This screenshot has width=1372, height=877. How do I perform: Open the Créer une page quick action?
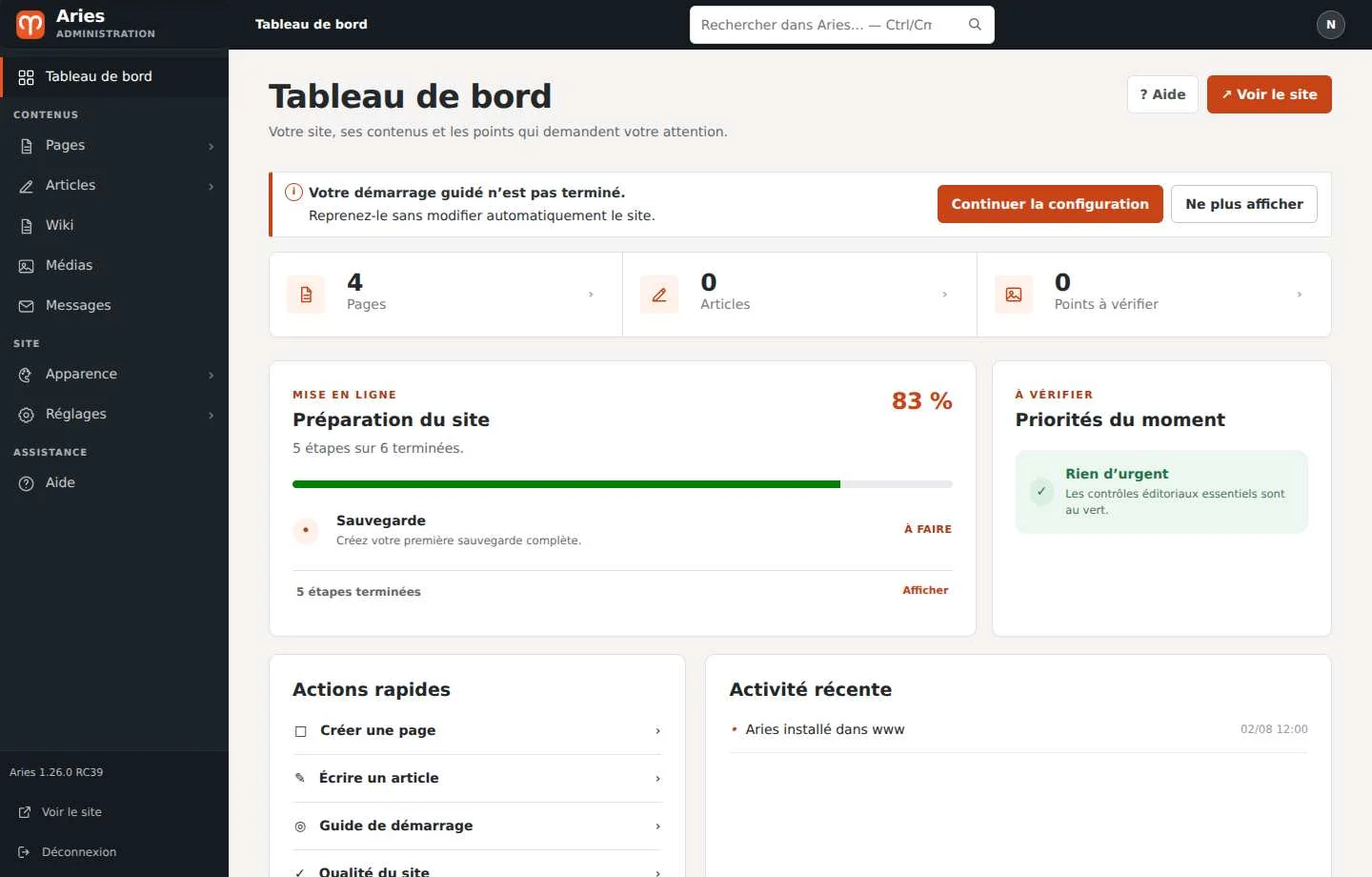coord(477,730)
